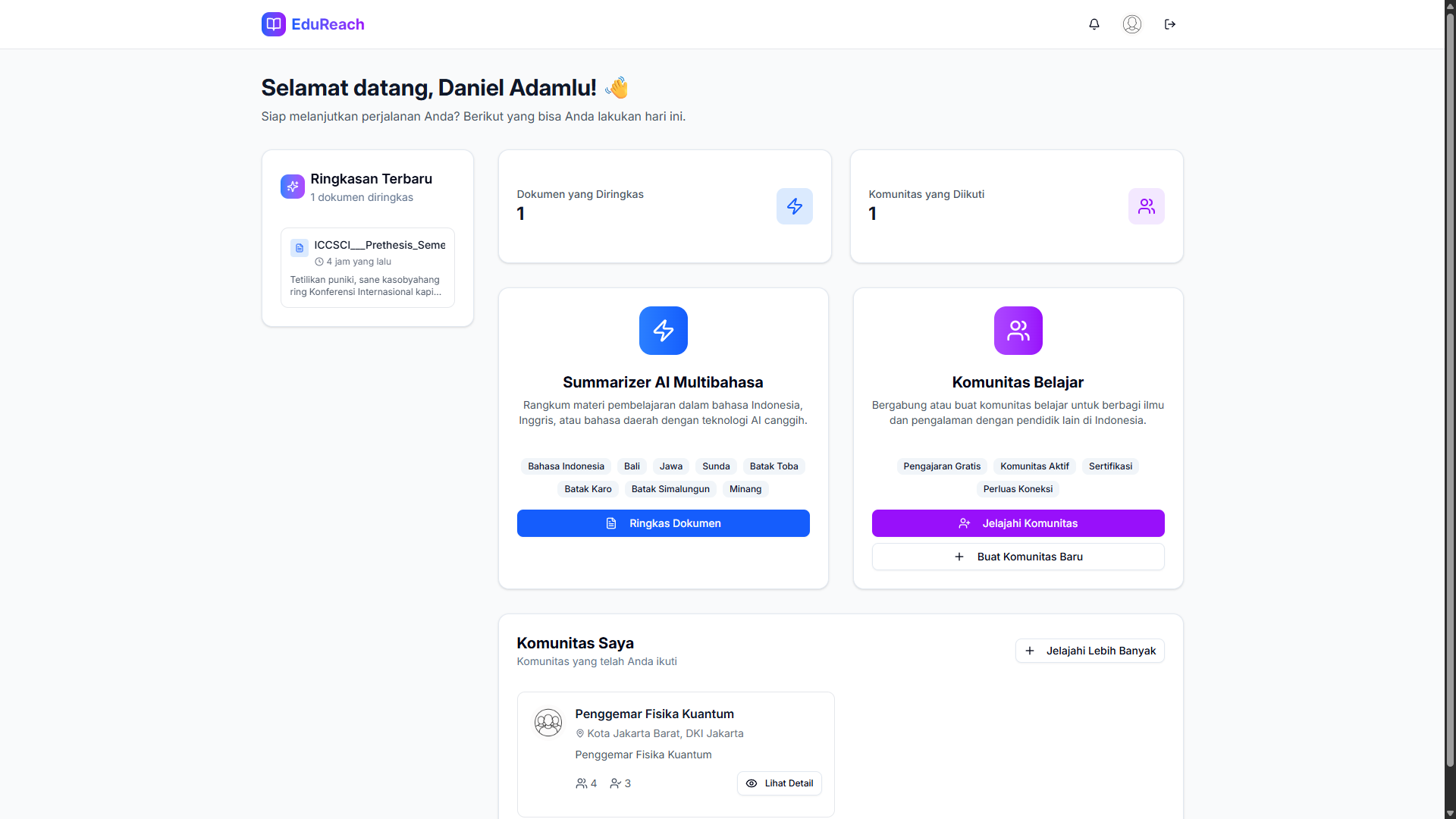Select the Bahasa Indonesia language tag

tap(566, 466)
